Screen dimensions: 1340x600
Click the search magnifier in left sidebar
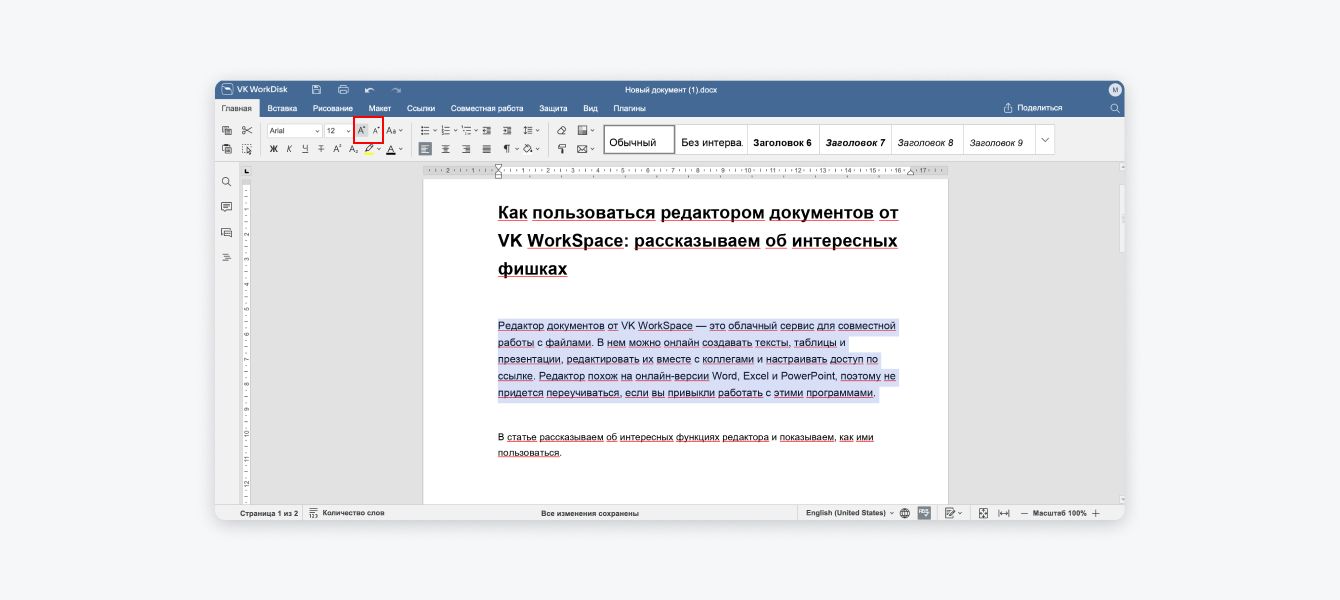tap(227, 182)
